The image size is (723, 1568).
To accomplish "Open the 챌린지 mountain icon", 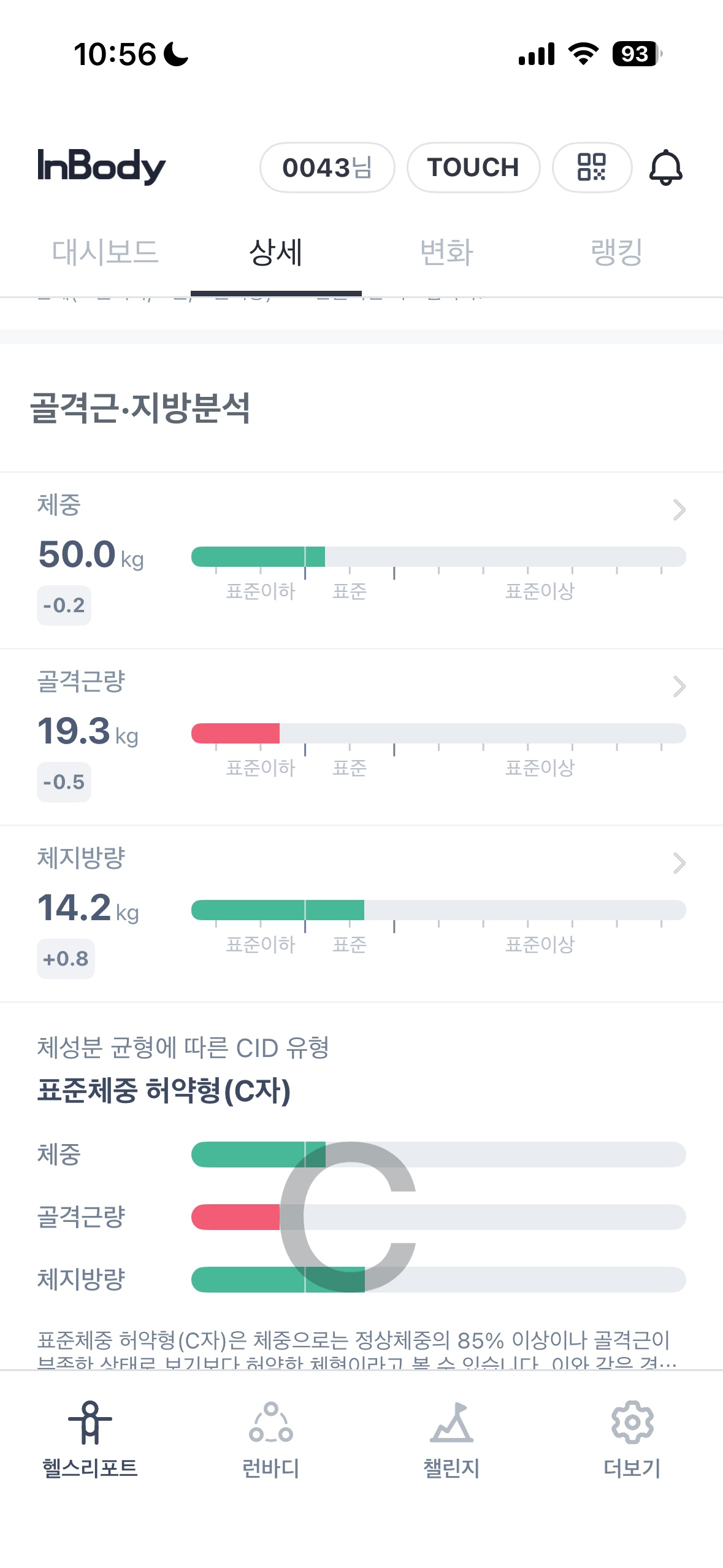I will point(451,1422).
